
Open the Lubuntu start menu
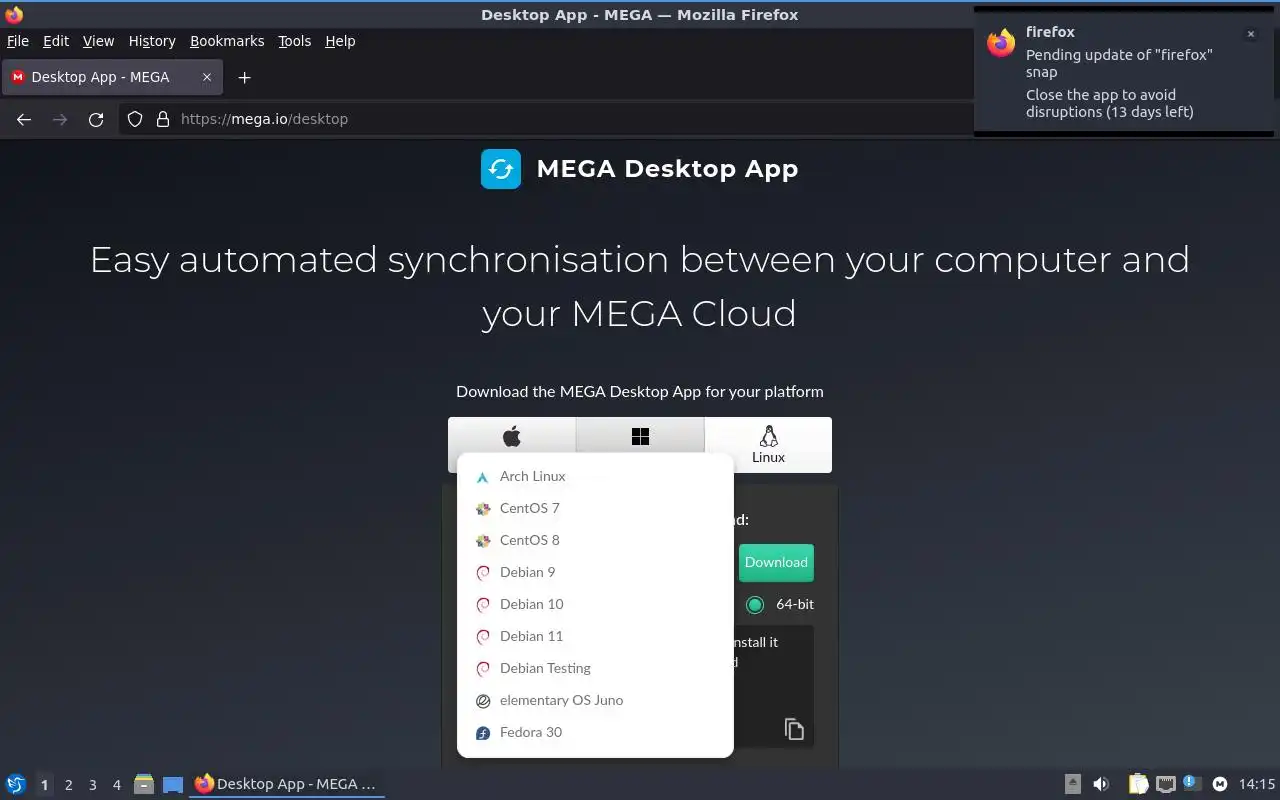[16, 784]
